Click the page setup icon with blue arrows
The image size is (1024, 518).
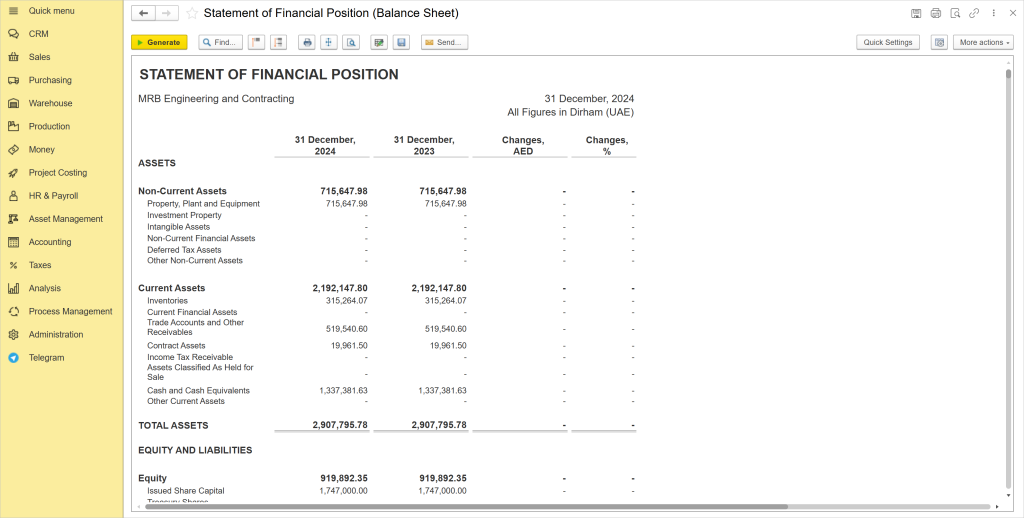point(328,42)
